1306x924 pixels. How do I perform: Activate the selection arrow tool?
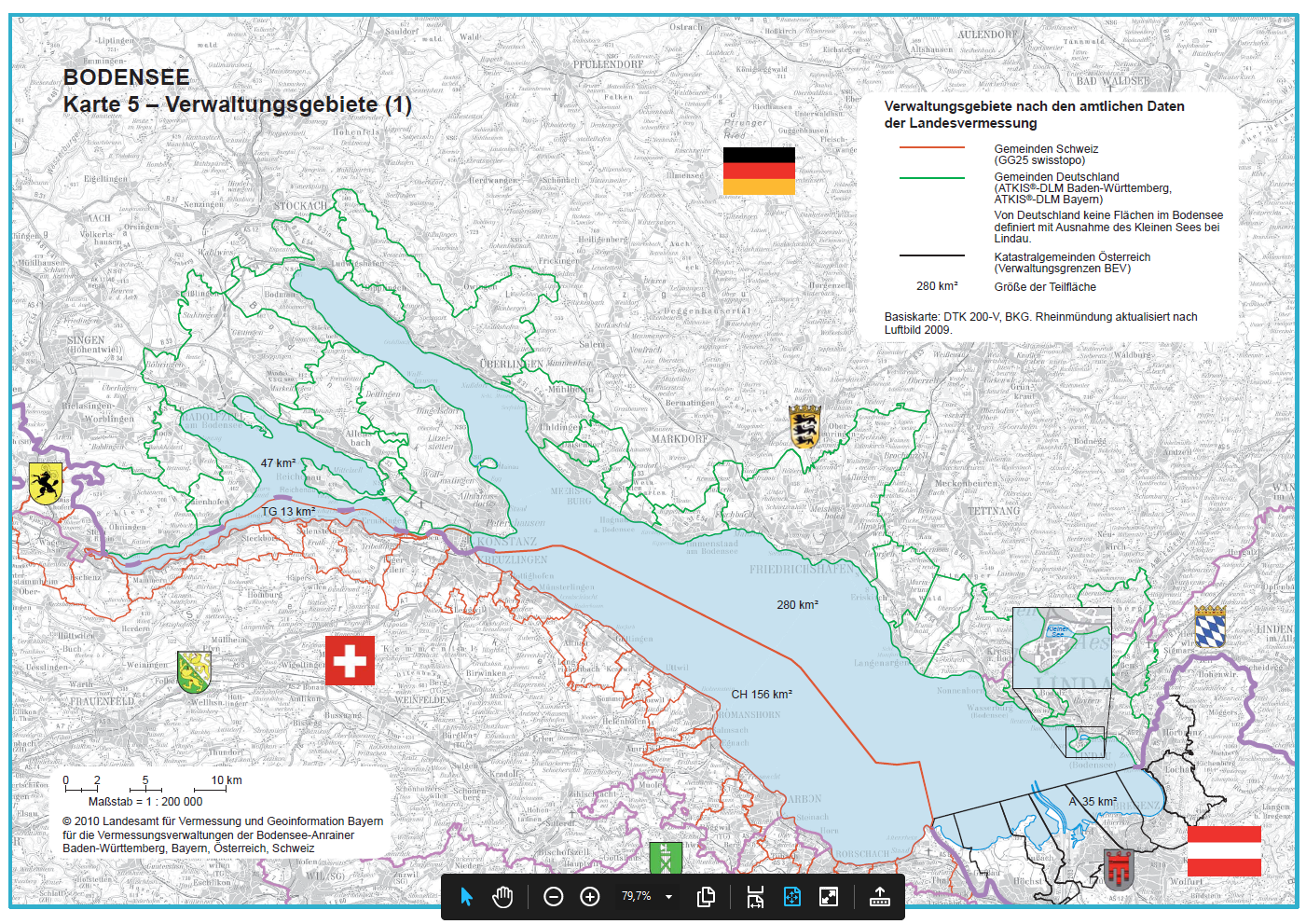466,897
